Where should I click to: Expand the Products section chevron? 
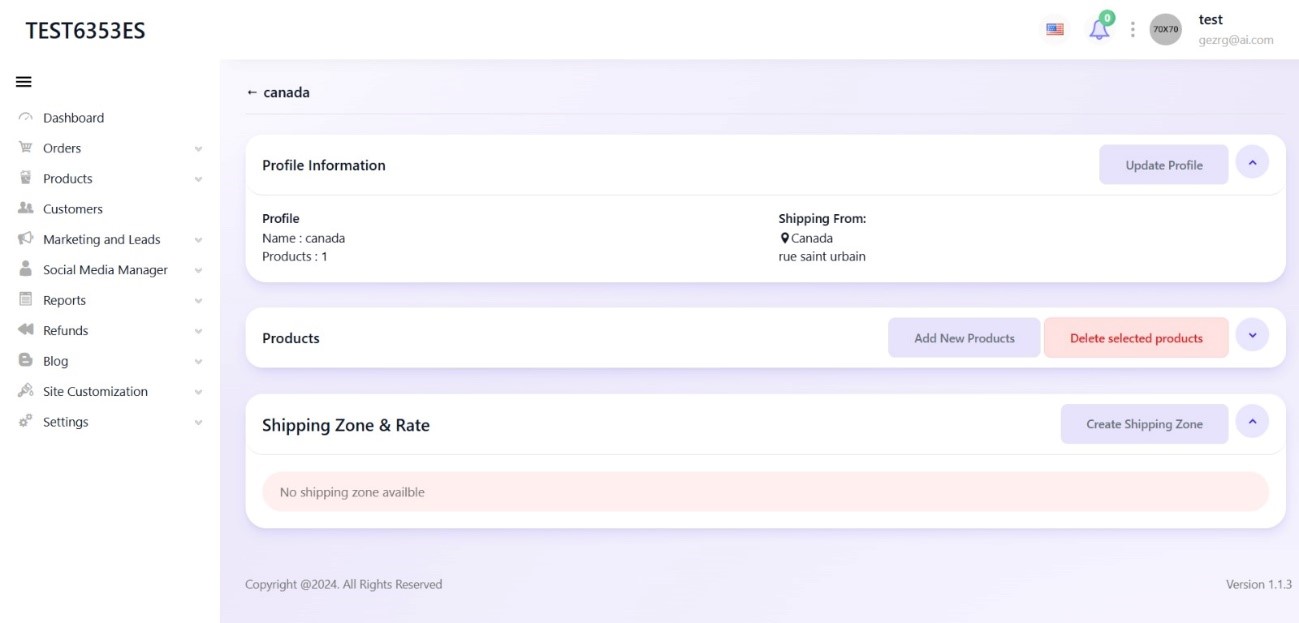click(1252, 335)
